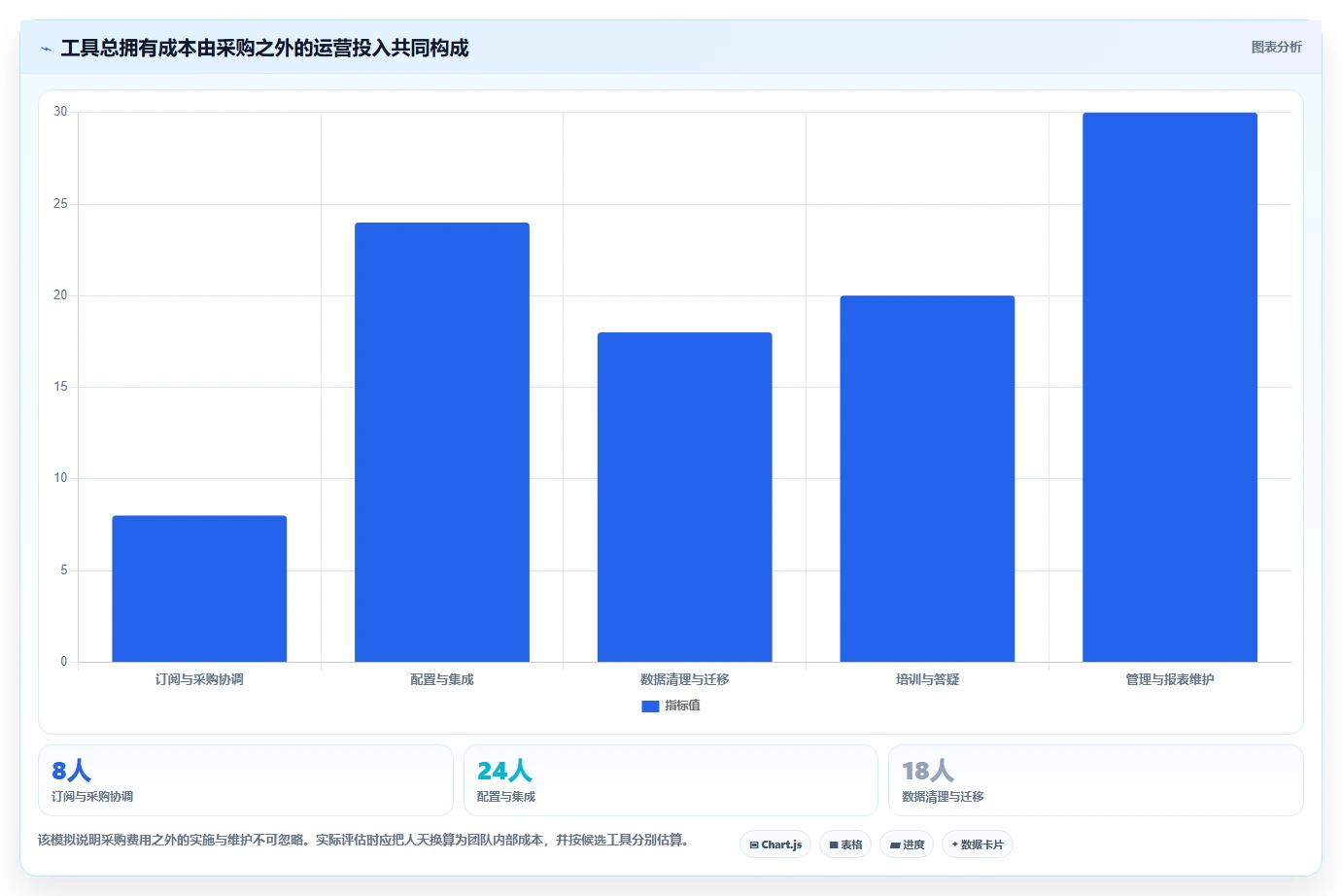1342x896 pixels.
Task: Click the 数据清理与迁移 axis label
Action: click(684, 679)
